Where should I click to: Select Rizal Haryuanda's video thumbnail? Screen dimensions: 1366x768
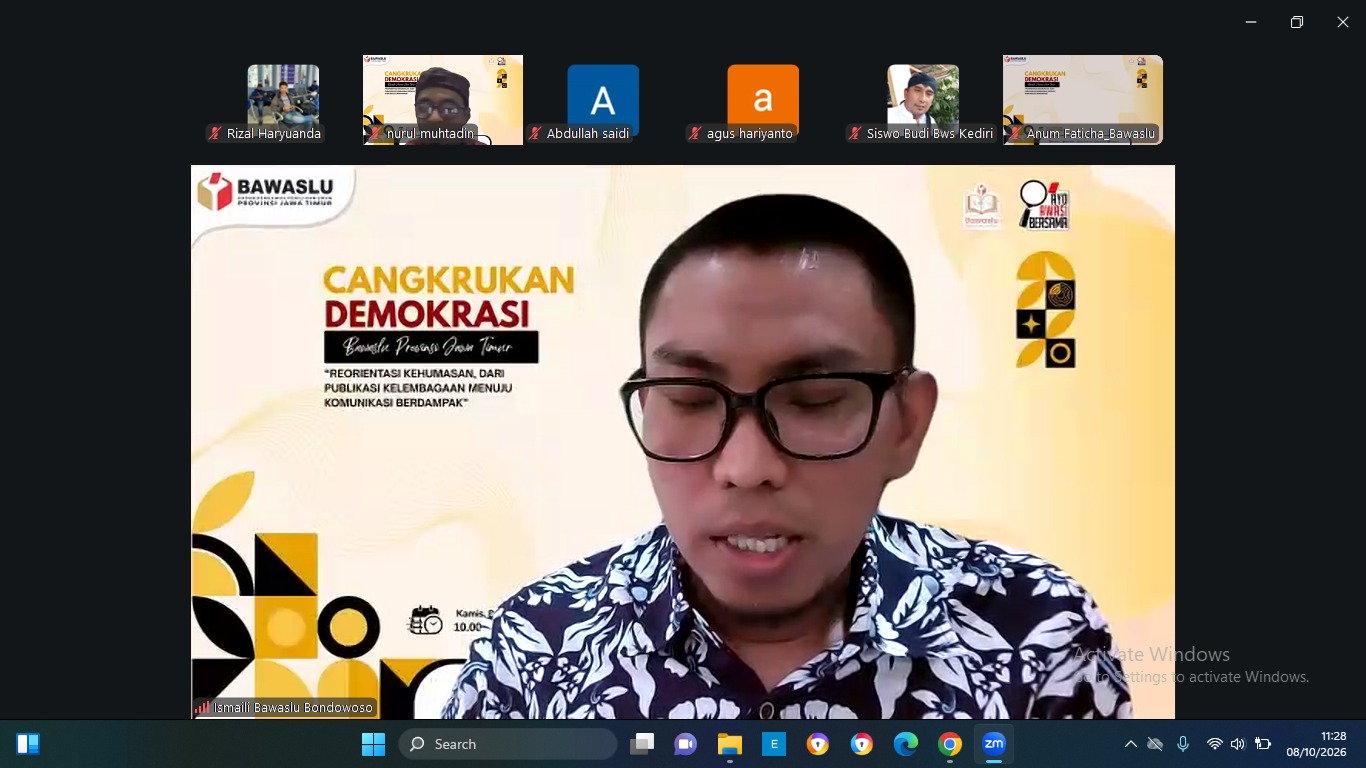283,100
